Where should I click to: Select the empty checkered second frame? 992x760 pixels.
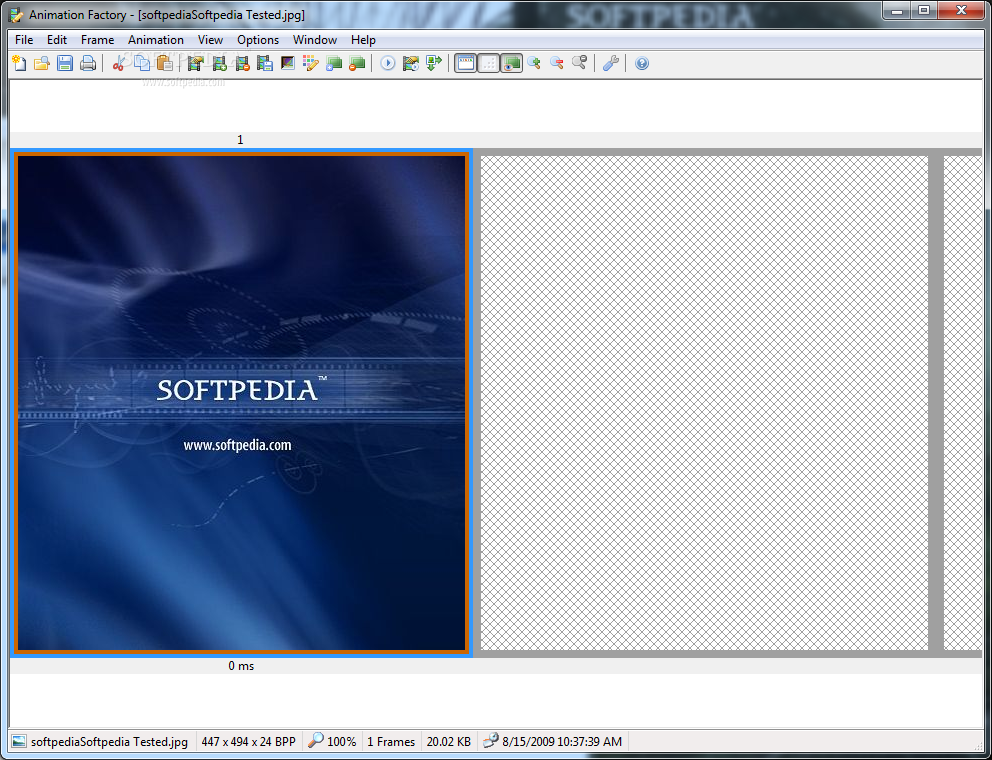pos(704,403)
